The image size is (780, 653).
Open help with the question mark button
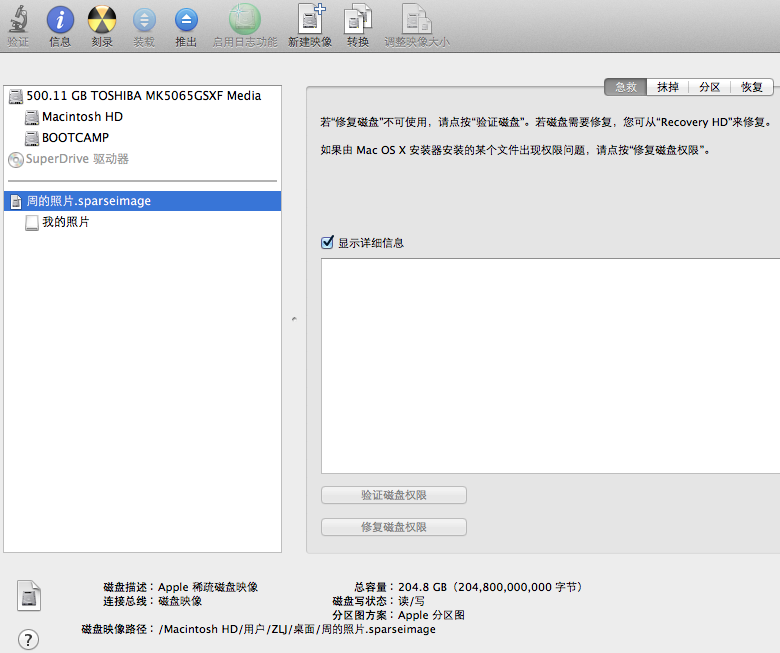tap(29, 639)
